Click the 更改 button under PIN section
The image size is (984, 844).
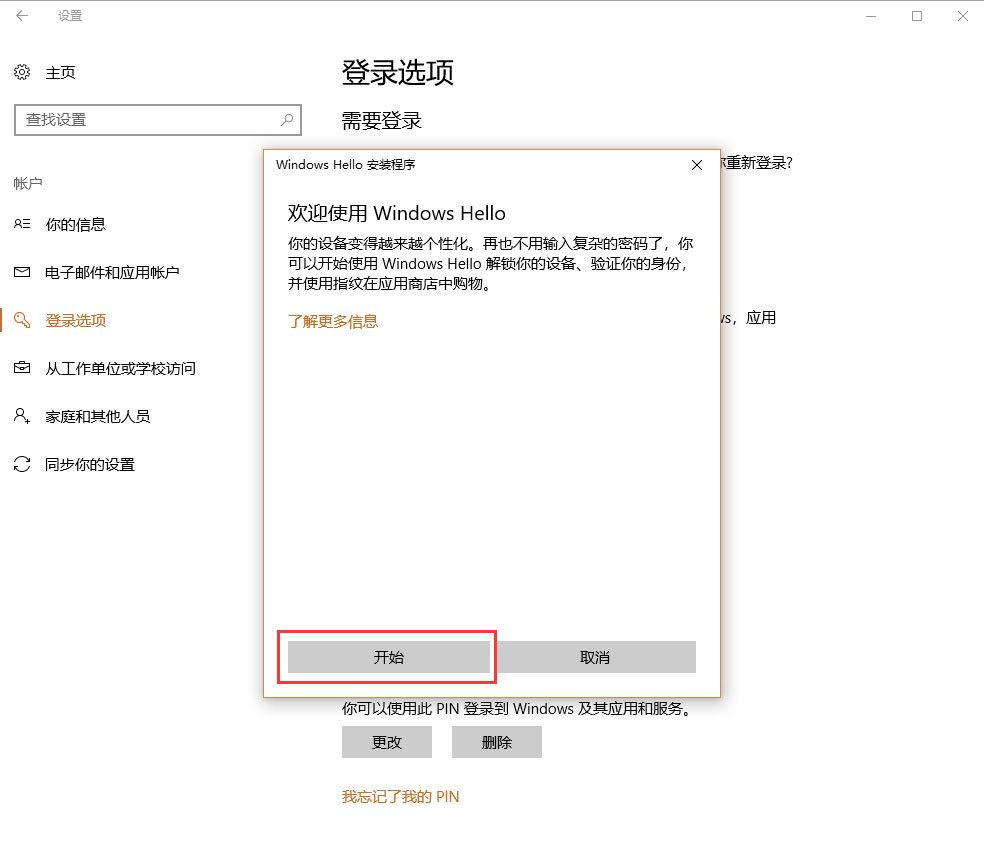(x=386, y=742)
